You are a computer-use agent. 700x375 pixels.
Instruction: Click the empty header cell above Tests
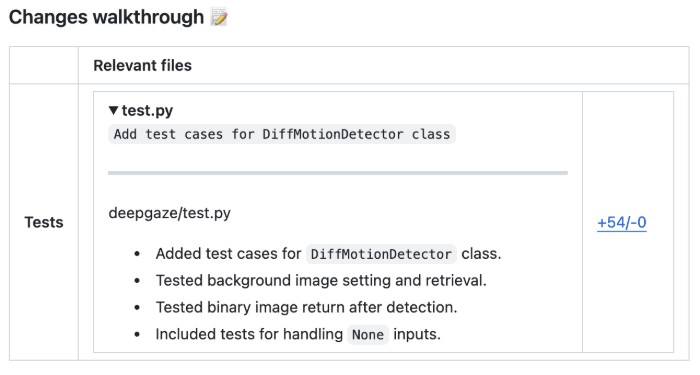pos(44,65)
